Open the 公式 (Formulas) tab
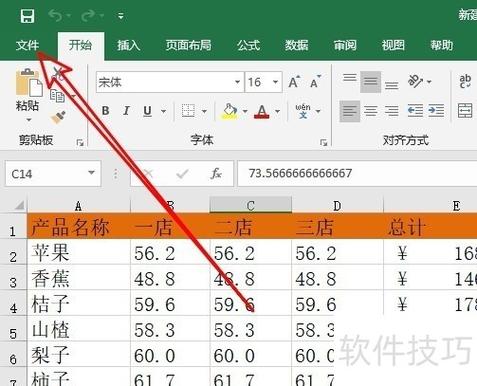 tap(248, 45)
